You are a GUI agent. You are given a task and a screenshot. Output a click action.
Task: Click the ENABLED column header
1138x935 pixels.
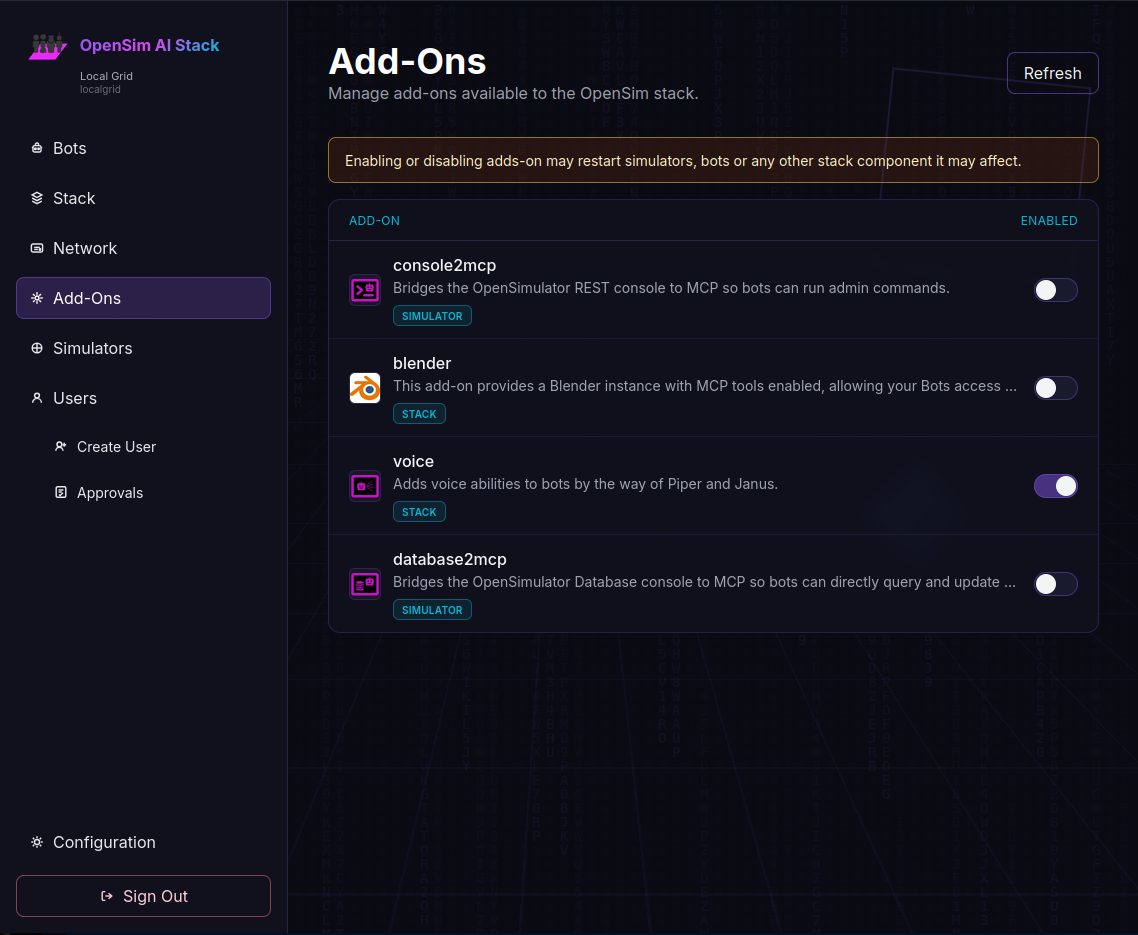[1049, 221]
